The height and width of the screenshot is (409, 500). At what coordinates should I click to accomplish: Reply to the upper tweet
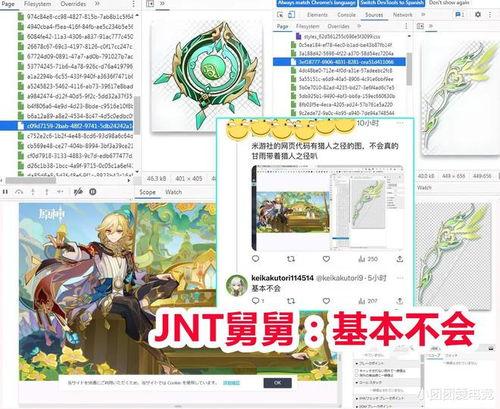256,258
